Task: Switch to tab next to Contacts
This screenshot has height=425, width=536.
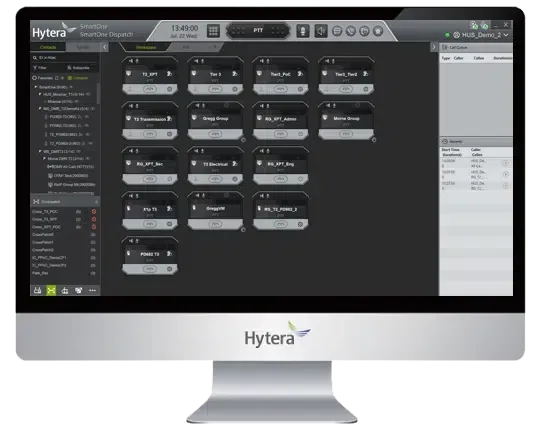Action: coord(83,47)
